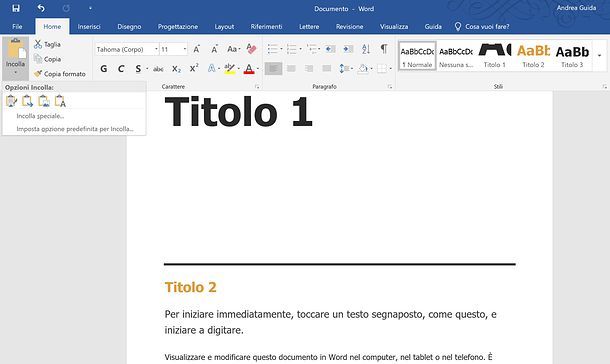Toggle the show paragraph marks icon

pos(384,49)
